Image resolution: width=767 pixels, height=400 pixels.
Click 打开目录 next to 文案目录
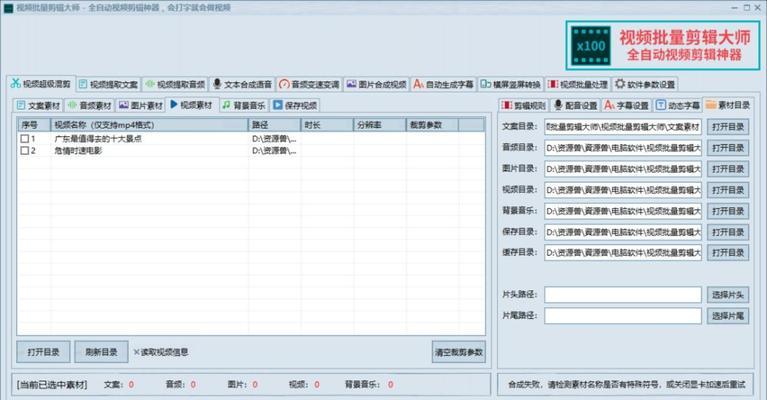coord(728,127)
